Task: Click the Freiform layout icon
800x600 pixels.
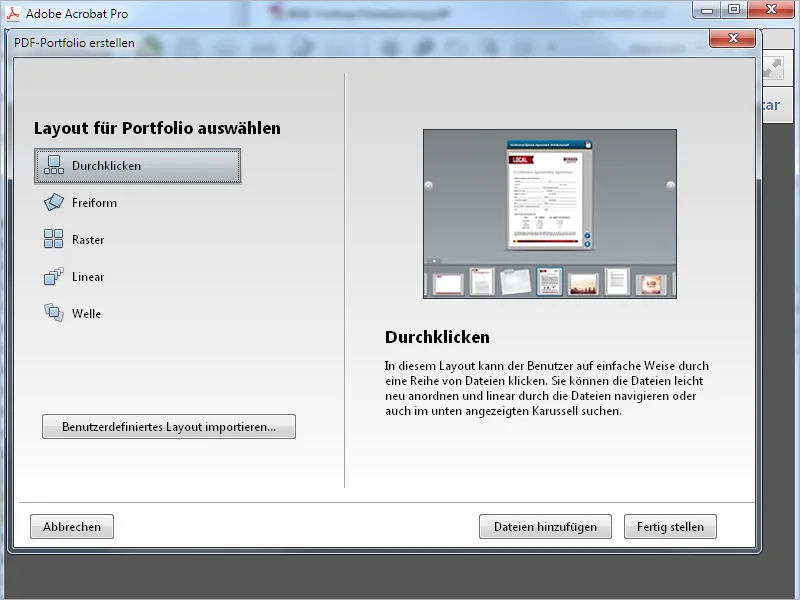Action: click(x=54, y=202)
